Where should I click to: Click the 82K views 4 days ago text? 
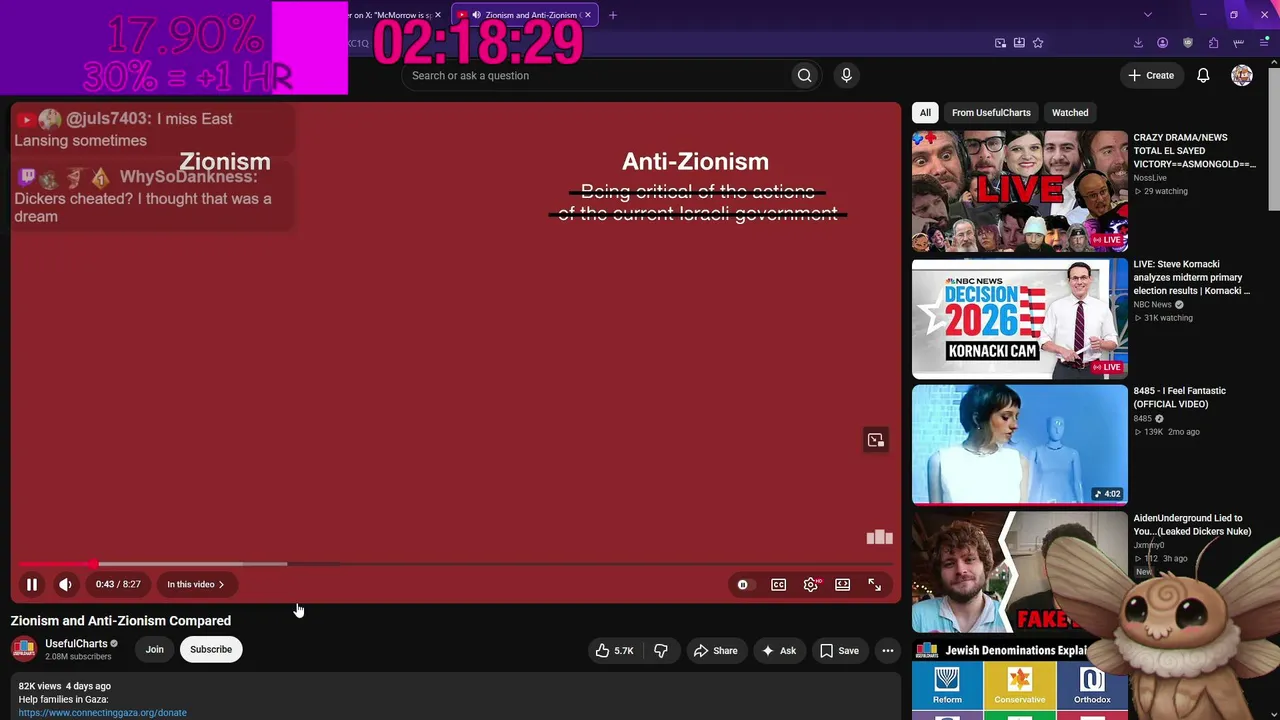[65, 686]
